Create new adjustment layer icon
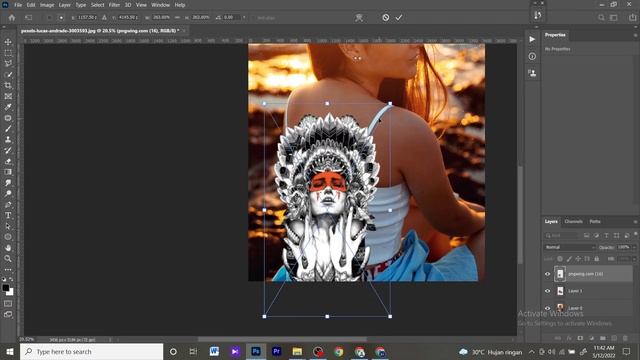Viewport: 640px width, 360px height. 591,338
